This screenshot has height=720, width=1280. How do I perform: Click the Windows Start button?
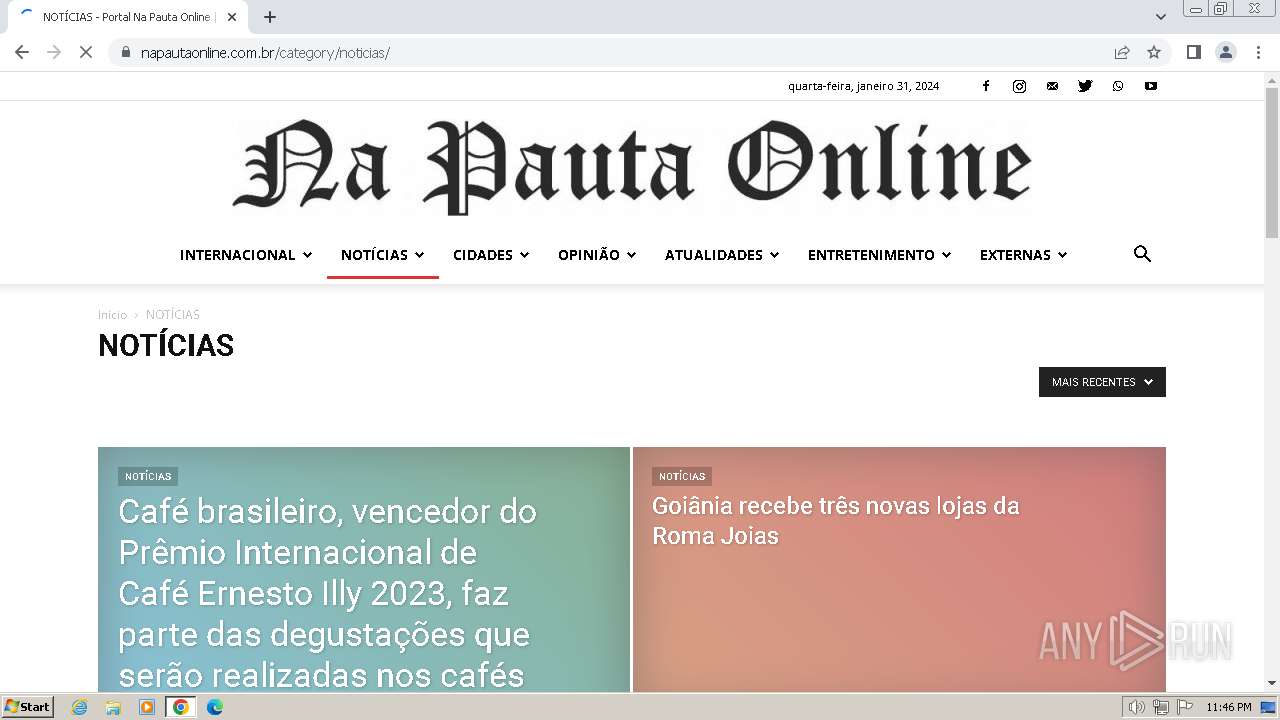(x=27, y=707)
